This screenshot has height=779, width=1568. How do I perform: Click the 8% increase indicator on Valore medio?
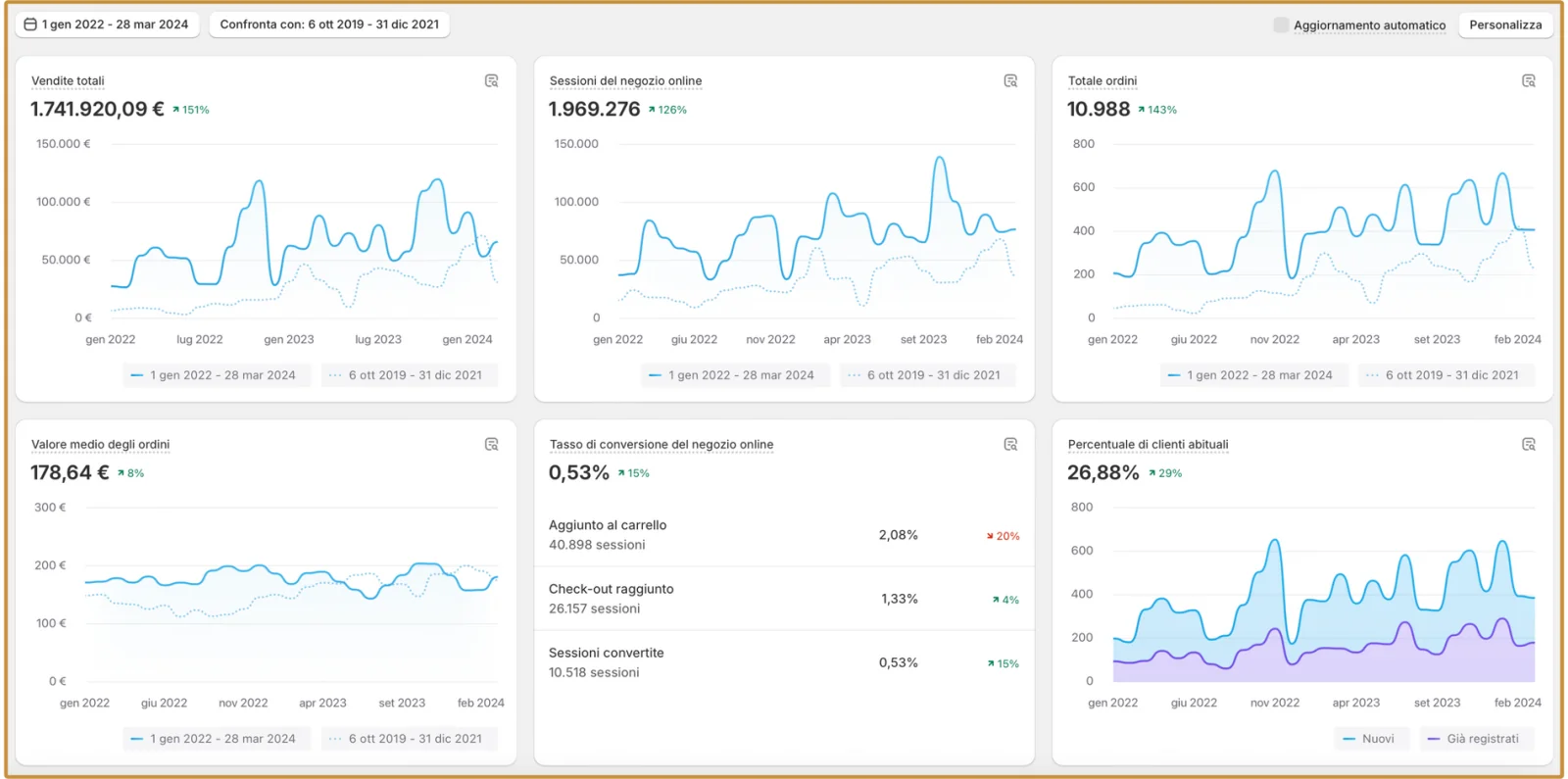130,473
